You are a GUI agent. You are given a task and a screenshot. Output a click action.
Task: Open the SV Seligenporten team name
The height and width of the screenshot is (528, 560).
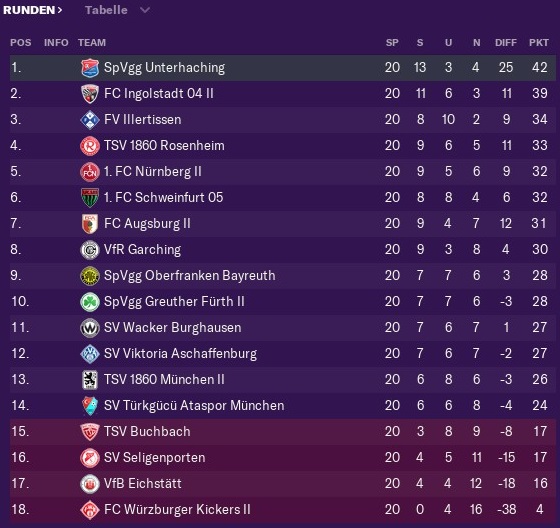(x=155, y=458)
